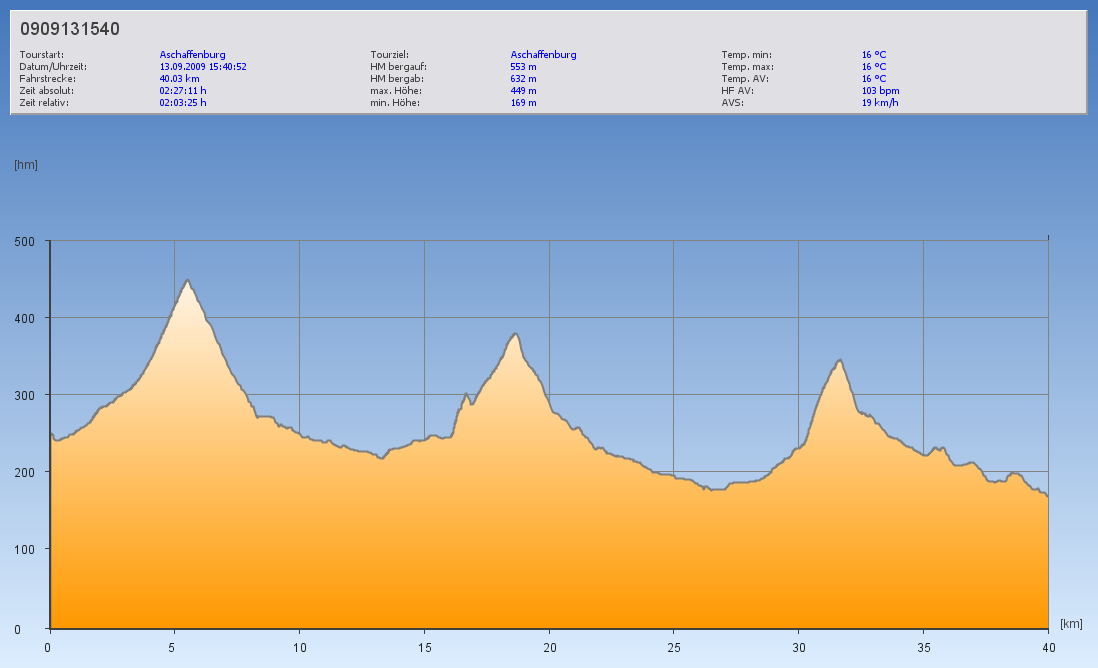Select the Zeit absolut value 02:27:11 h
Image resolution: width=1098 pixels, height=668 pixels.
(x=183, y=90)
